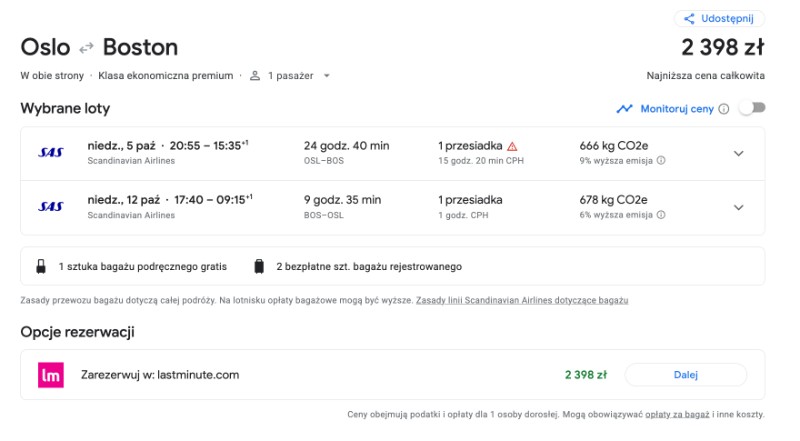Click SAS logo on the 12 paź flight

51,207
